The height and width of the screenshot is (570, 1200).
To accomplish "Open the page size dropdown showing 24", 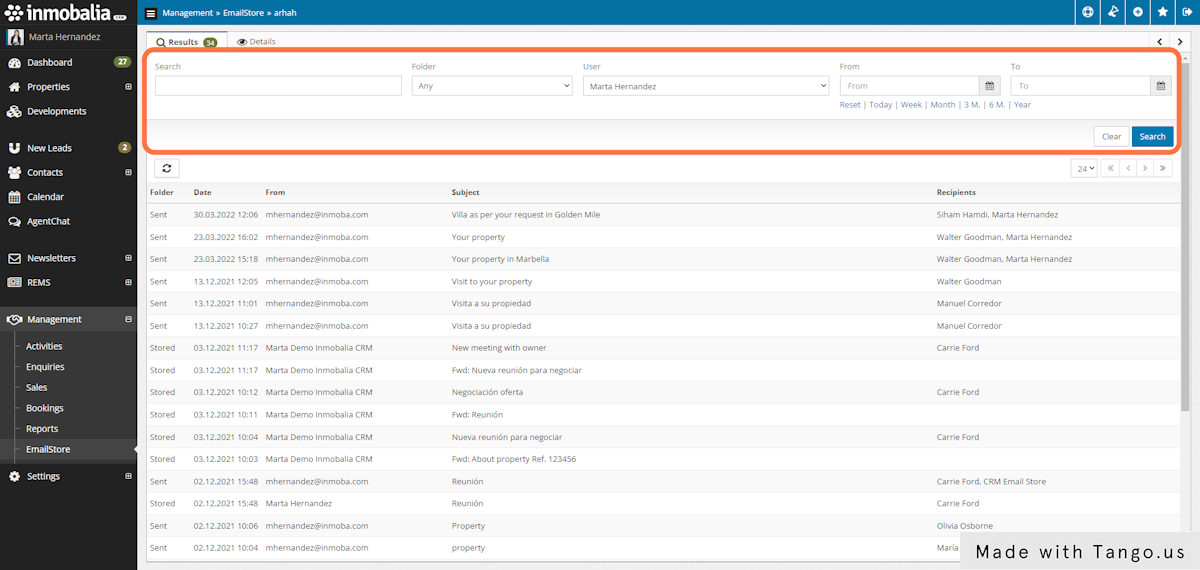I will pos(1083,169).
